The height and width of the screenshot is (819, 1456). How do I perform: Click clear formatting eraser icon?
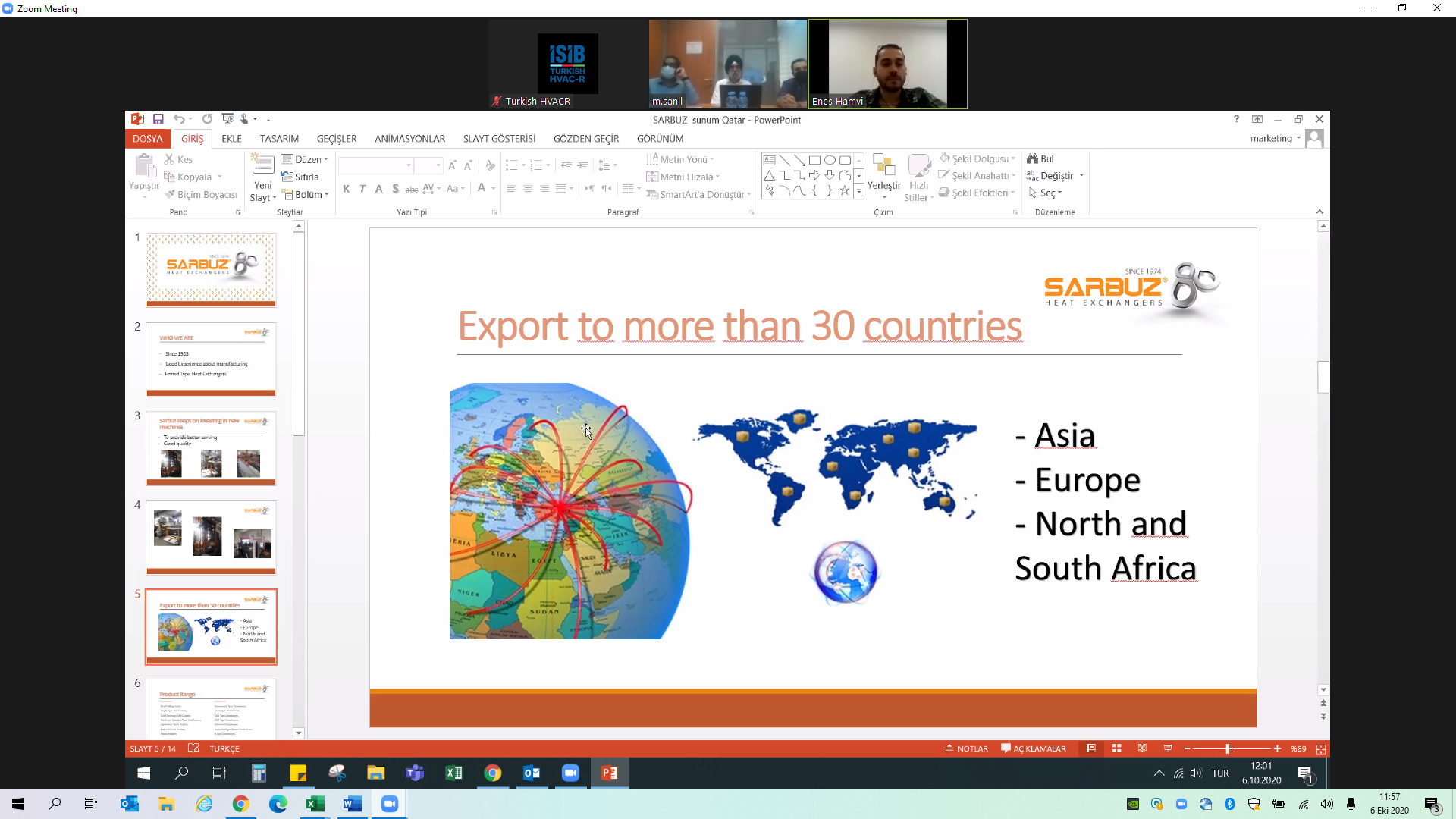490,165
